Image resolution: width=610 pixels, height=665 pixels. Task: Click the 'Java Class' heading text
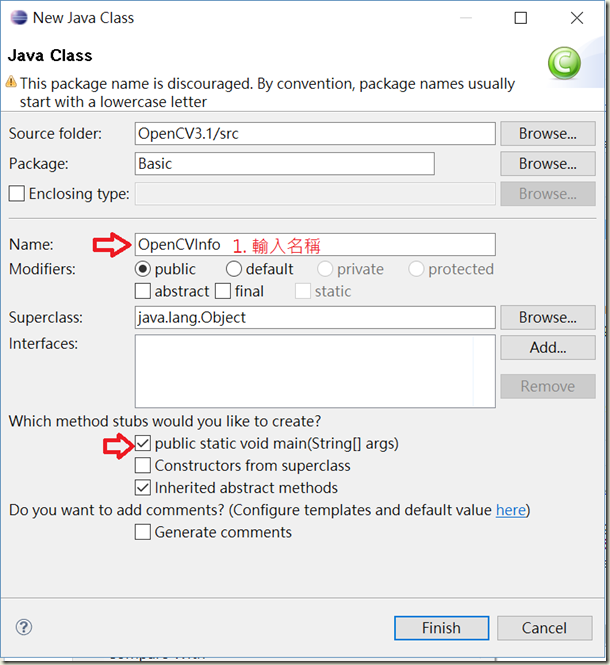tap(50, 56)
